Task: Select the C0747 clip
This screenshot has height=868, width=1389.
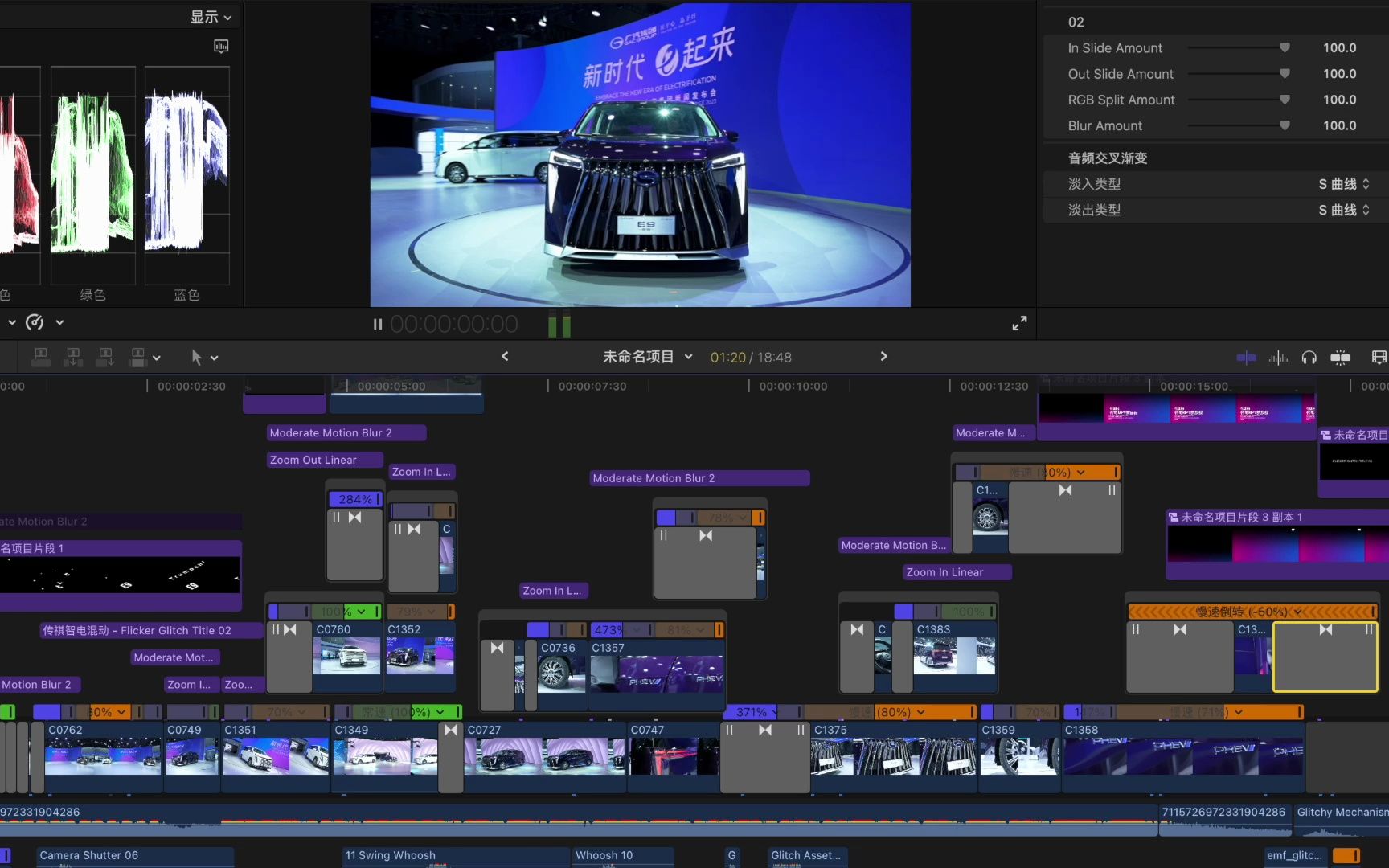Action: (673, 756)
